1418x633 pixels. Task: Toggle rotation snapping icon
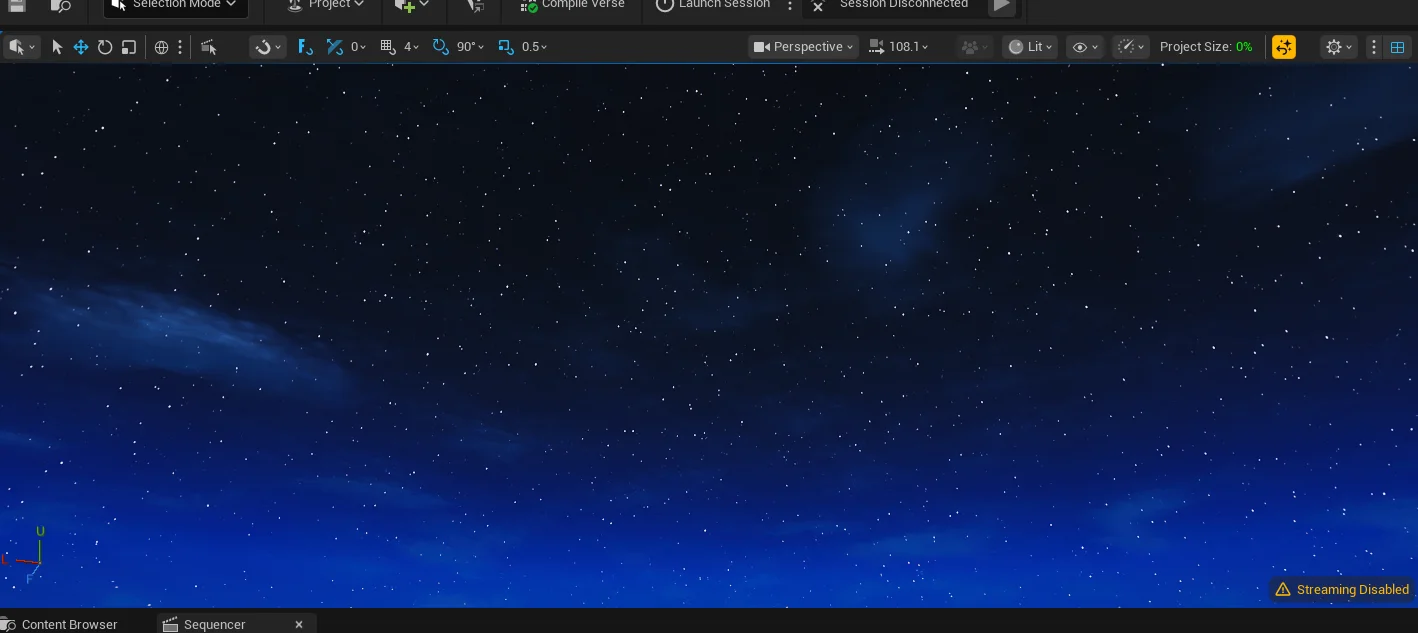tap(441, 47)
